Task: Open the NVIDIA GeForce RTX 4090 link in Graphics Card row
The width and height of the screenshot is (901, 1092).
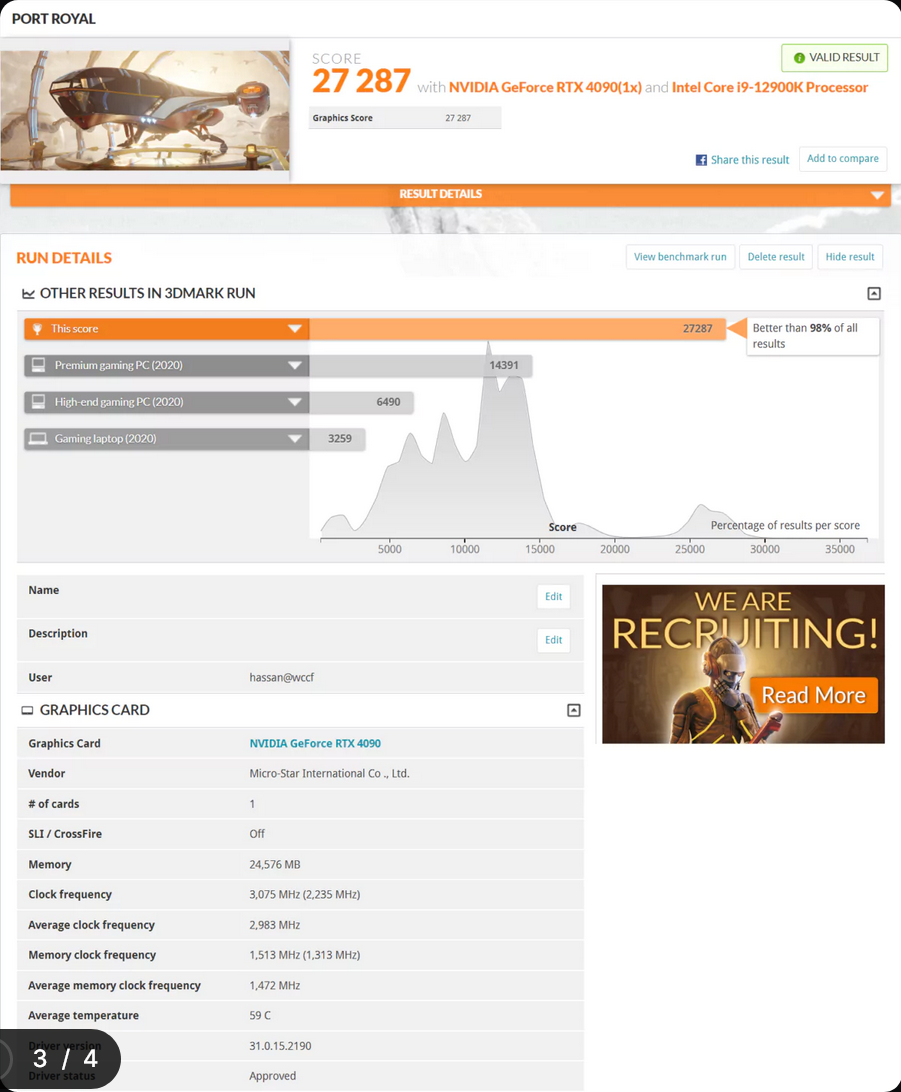Action: 315,744
